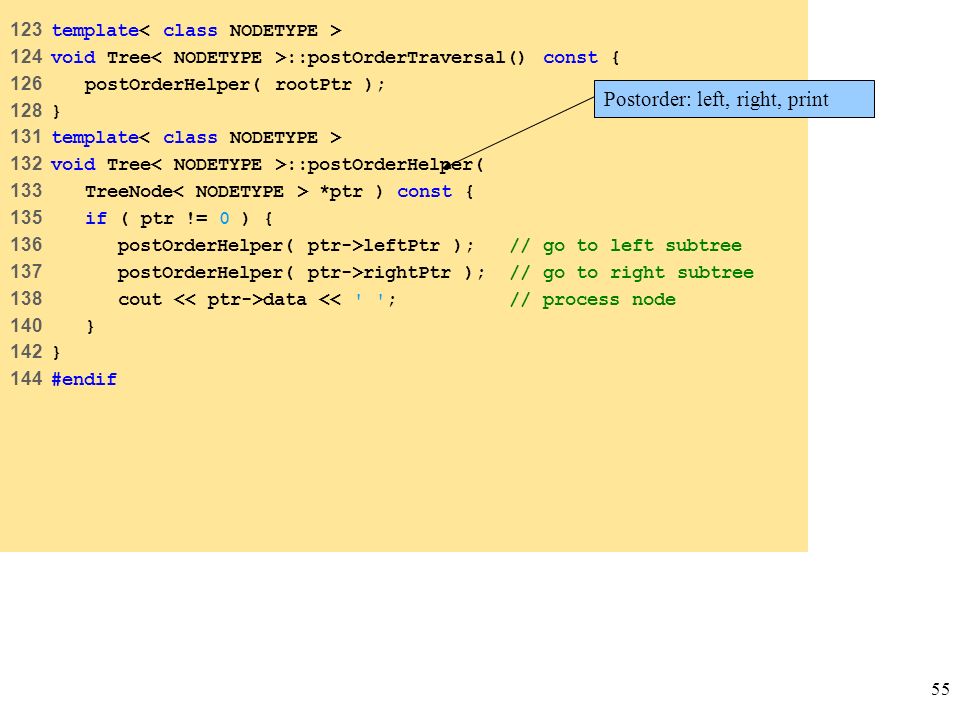Click the "if" keyword on line 135
960x720 pixels.
click(96, 219)
